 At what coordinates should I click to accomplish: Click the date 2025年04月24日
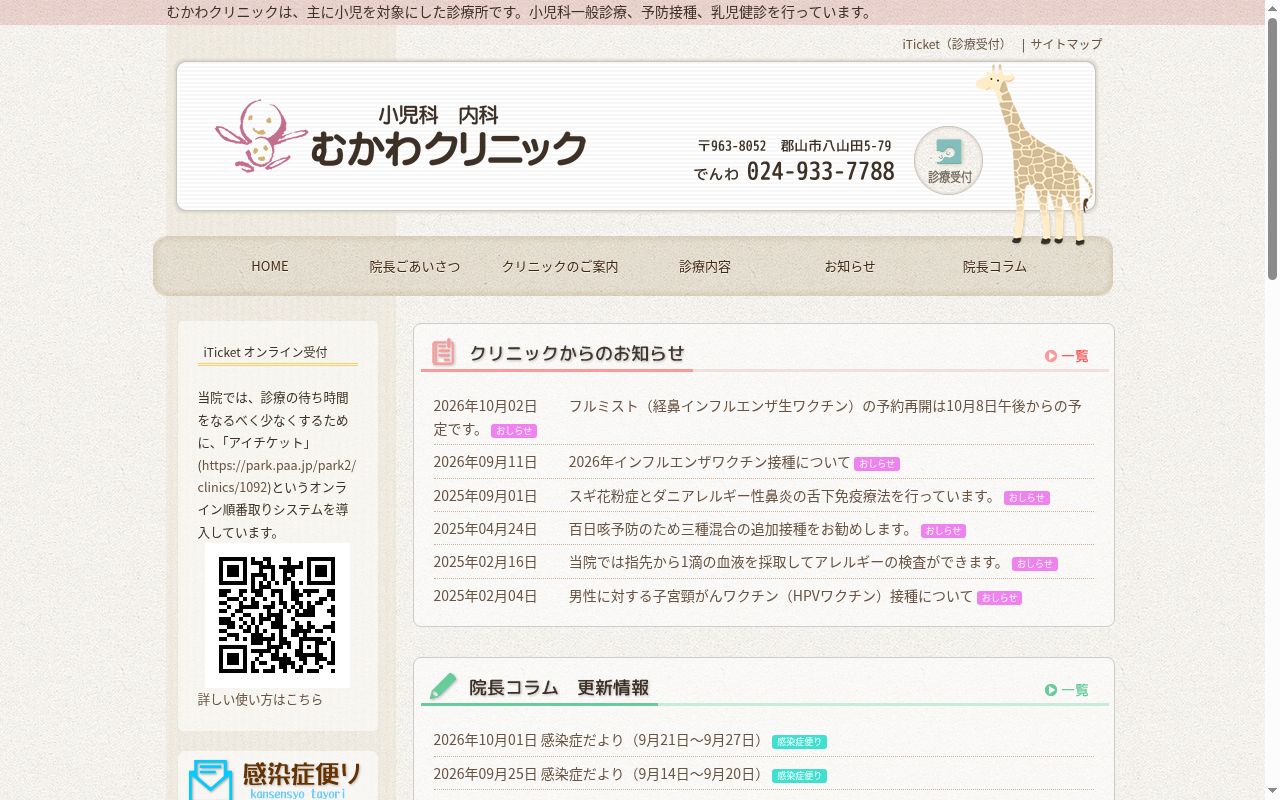click(x=485, y=529)
